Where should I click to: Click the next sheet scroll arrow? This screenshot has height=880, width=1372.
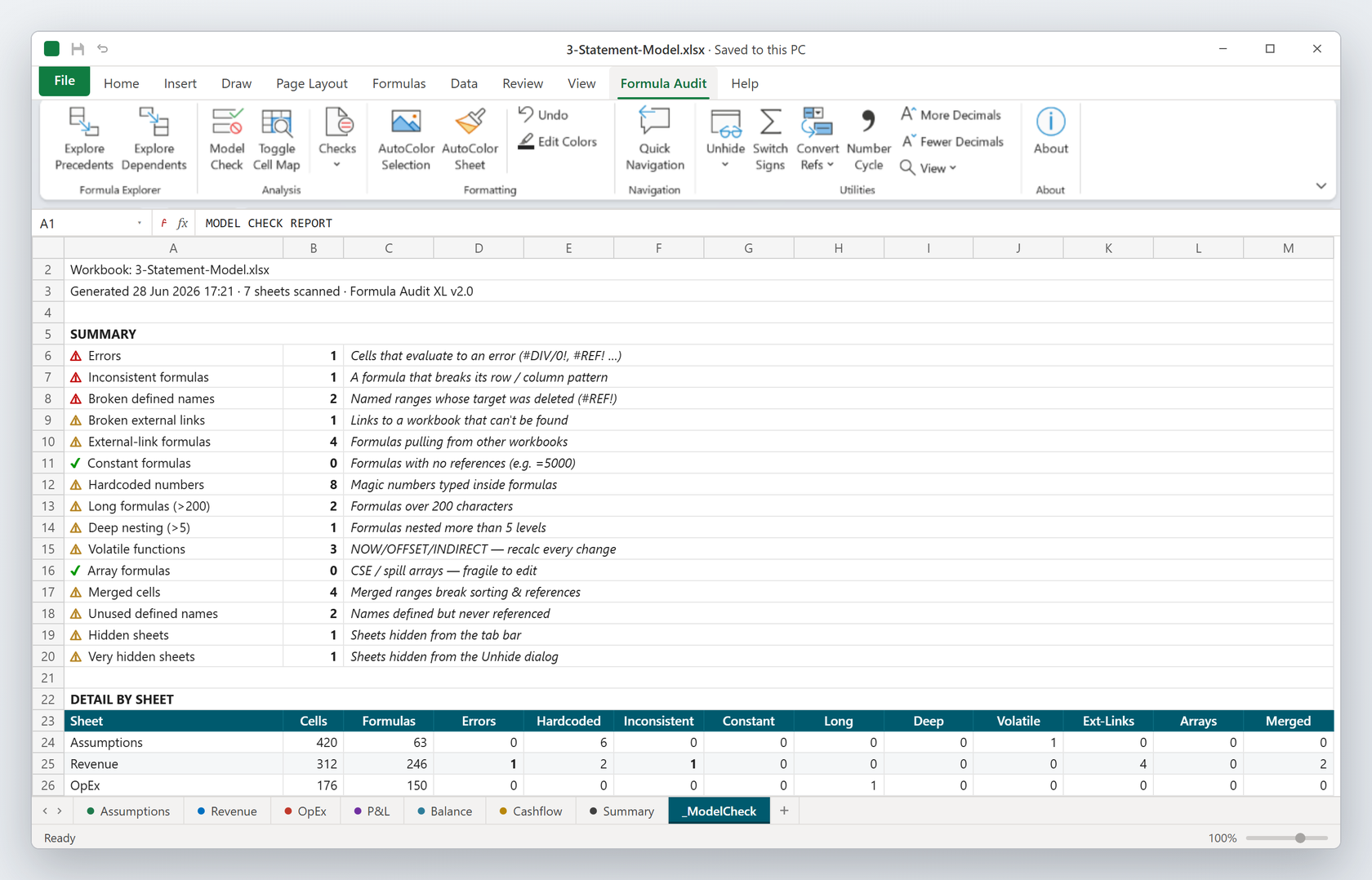[60, 811]
